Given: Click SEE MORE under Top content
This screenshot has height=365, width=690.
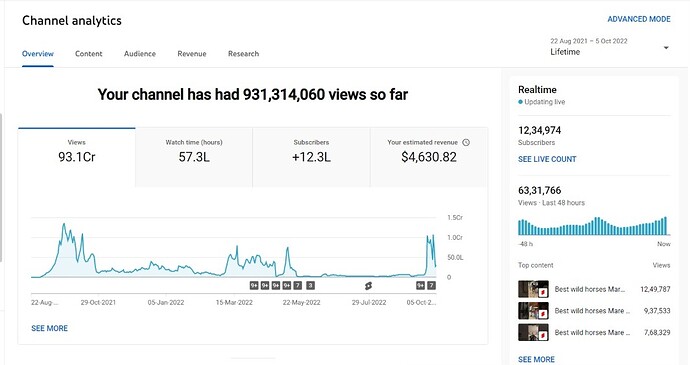Looking at the screenshot, I should (536, 359).
